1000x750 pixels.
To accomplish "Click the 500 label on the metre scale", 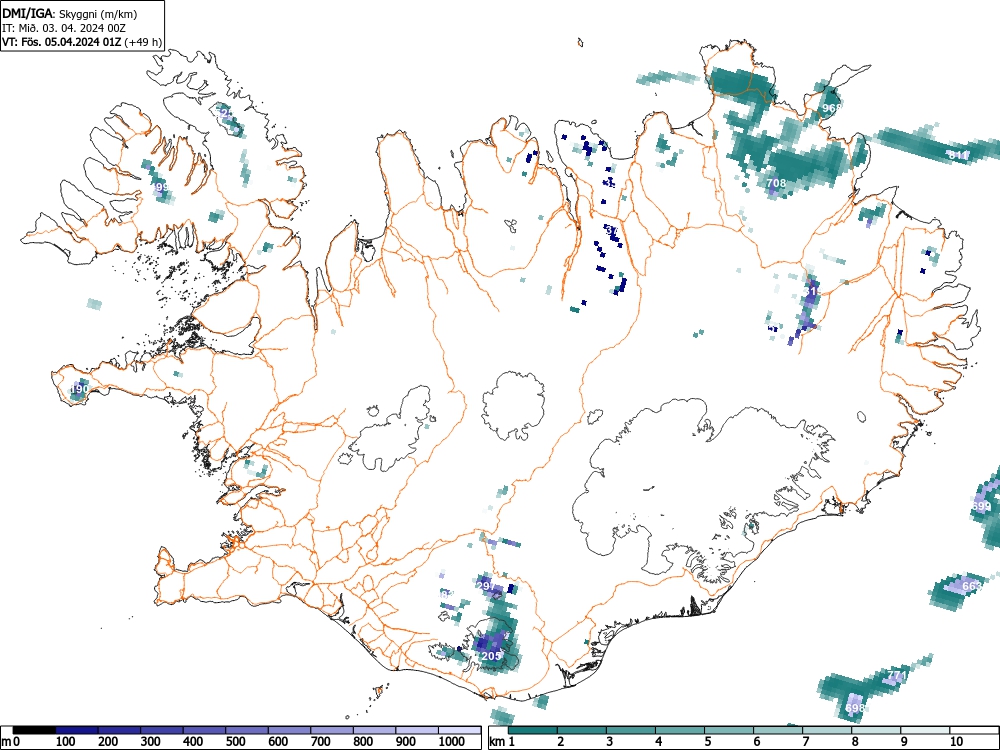I will pyautogui.click(x=236, y=742).
